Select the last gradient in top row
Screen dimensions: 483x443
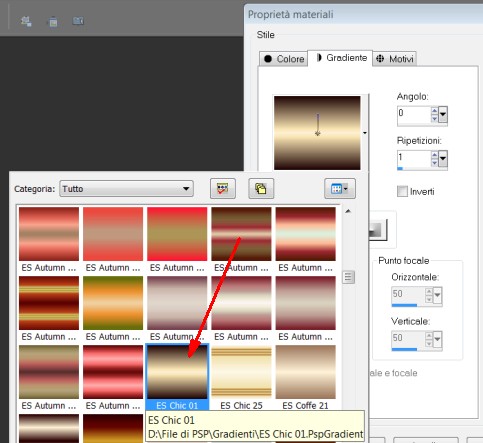click(305, 234)
